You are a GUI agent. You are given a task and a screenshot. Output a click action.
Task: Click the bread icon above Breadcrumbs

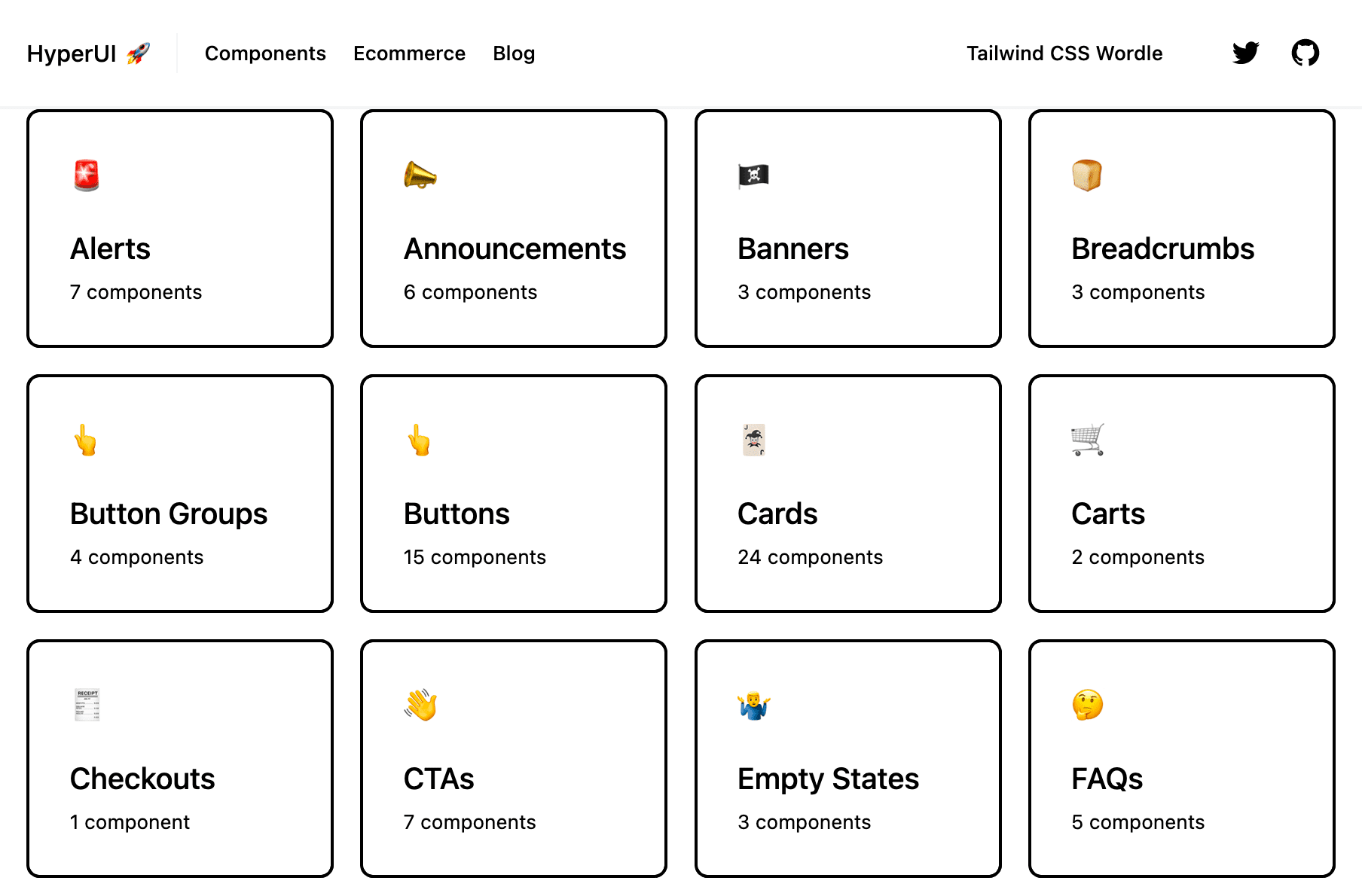point(1088,175)
